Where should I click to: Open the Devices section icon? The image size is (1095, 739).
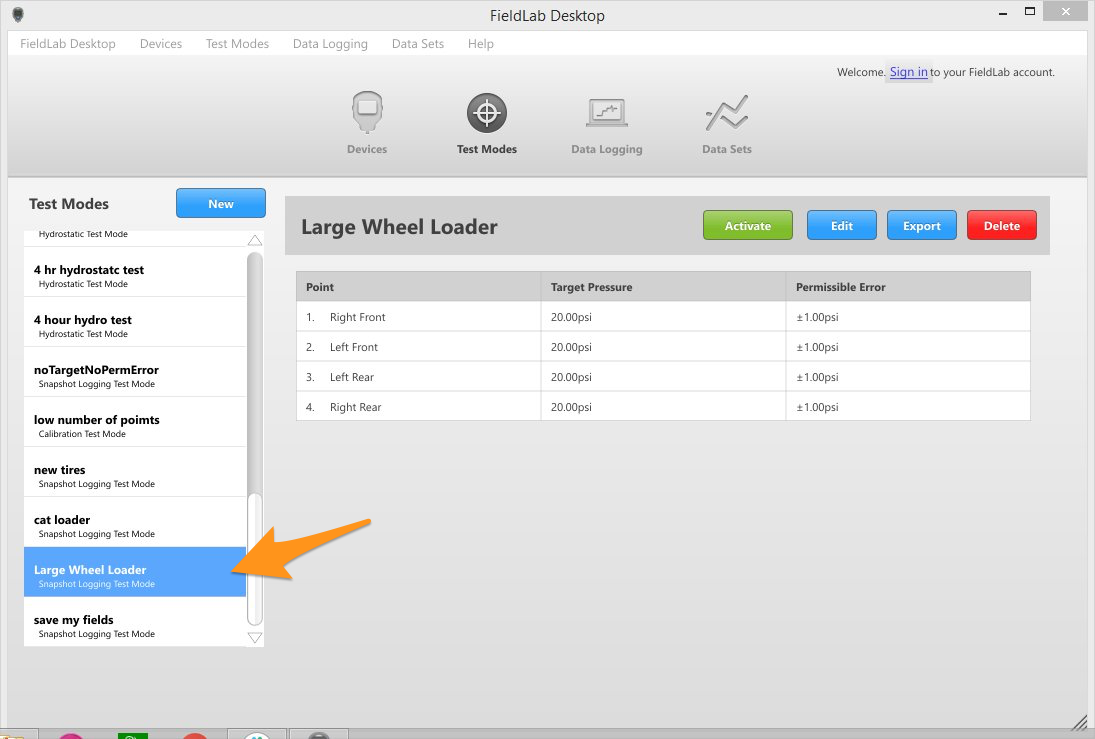[367, 112]
